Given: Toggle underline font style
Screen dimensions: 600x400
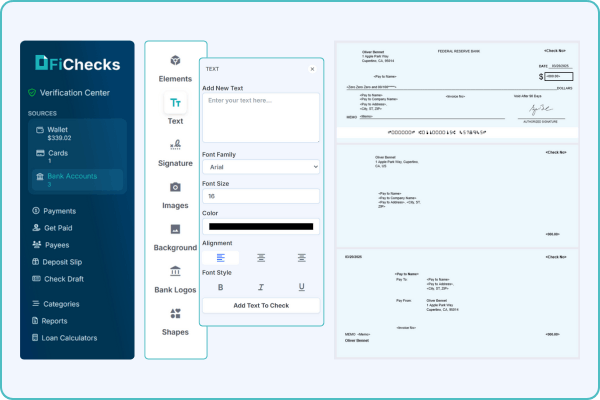Looking at the screenshot, I should pyautogui.click(x=301, y=287).
